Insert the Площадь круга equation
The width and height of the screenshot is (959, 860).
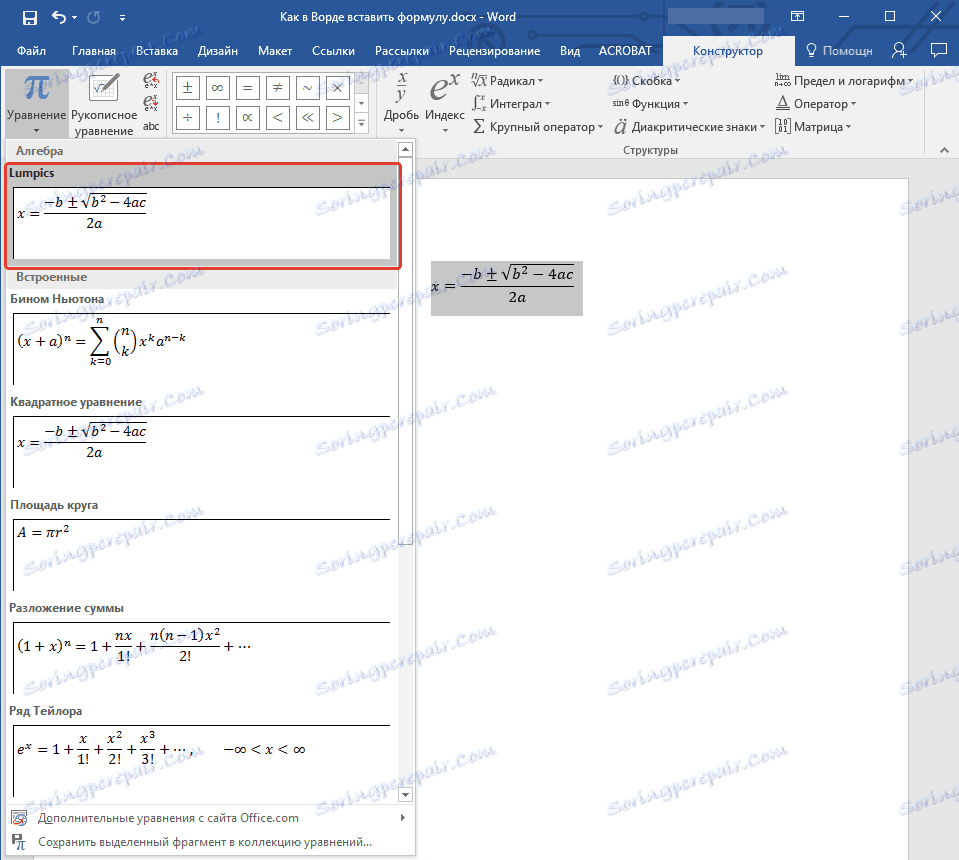pos(201,546)
